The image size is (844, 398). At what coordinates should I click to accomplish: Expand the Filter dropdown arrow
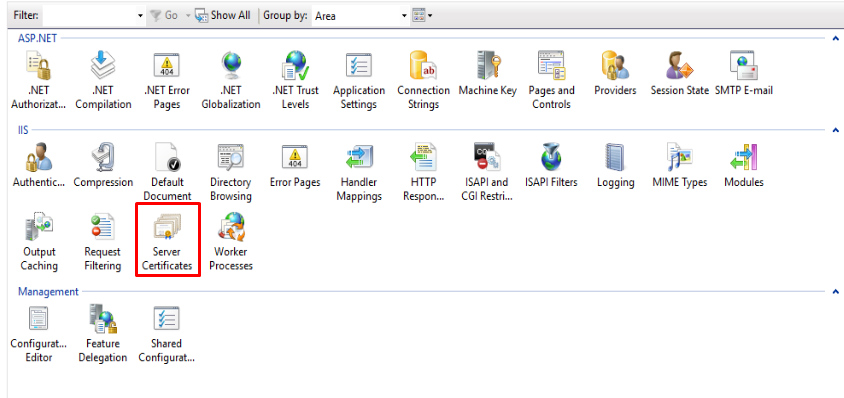(140, 16)
